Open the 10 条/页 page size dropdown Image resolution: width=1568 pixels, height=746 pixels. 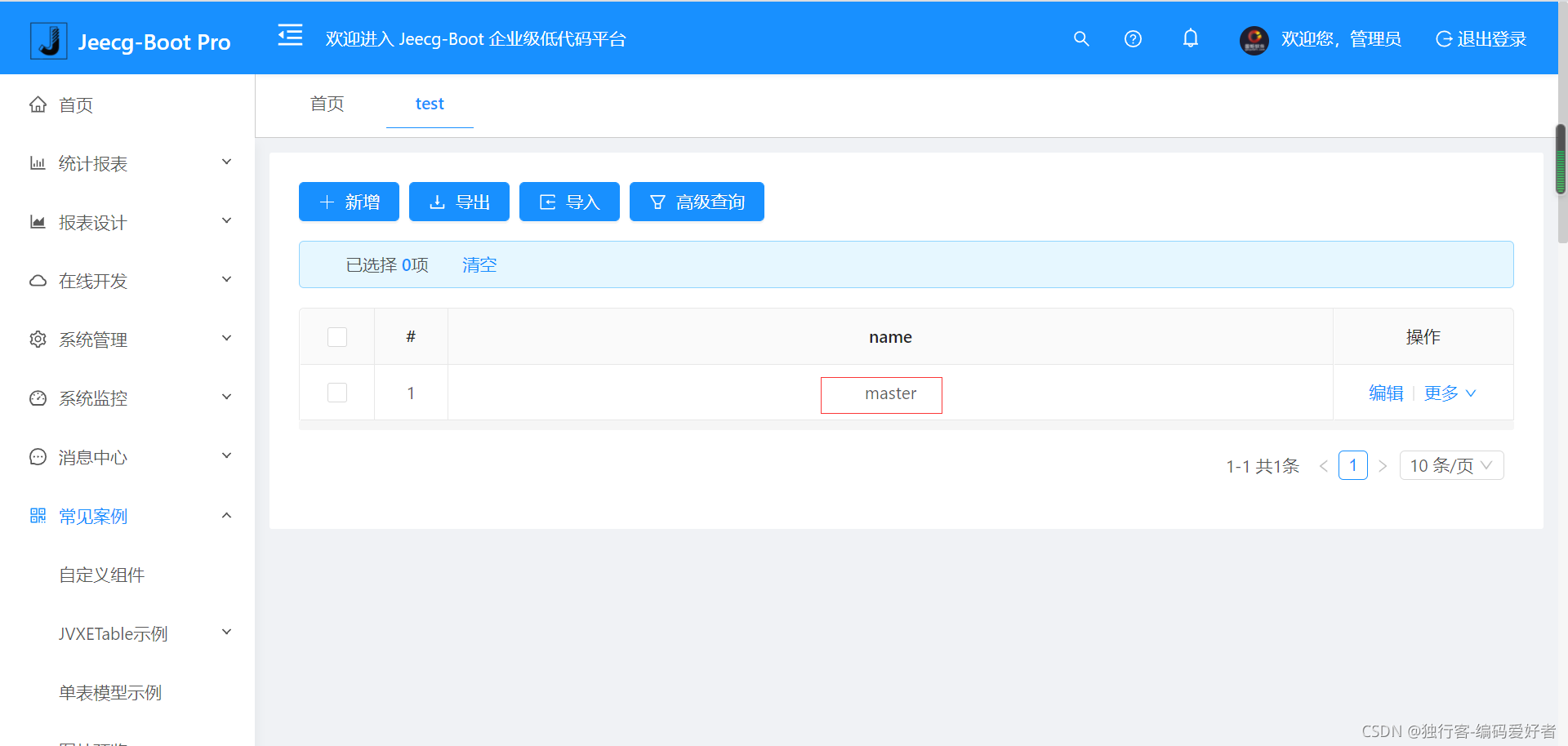(1451, 465)
